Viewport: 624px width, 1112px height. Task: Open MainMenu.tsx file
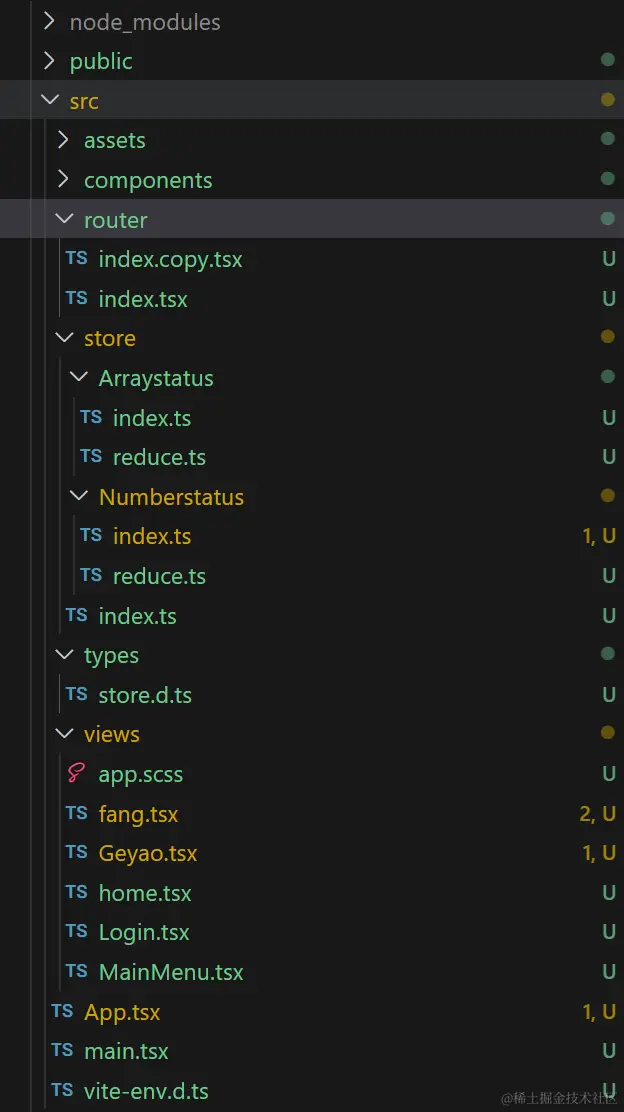point(171,972)
